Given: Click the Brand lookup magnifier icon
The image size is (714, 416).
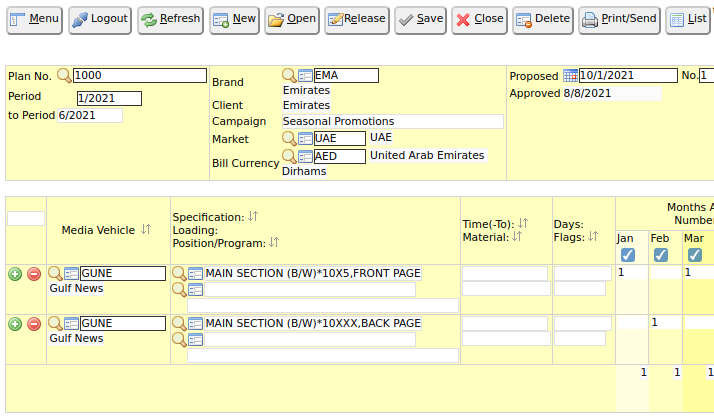Looking at the screenshot, I should pyautogui.click(x=289, y=75).
